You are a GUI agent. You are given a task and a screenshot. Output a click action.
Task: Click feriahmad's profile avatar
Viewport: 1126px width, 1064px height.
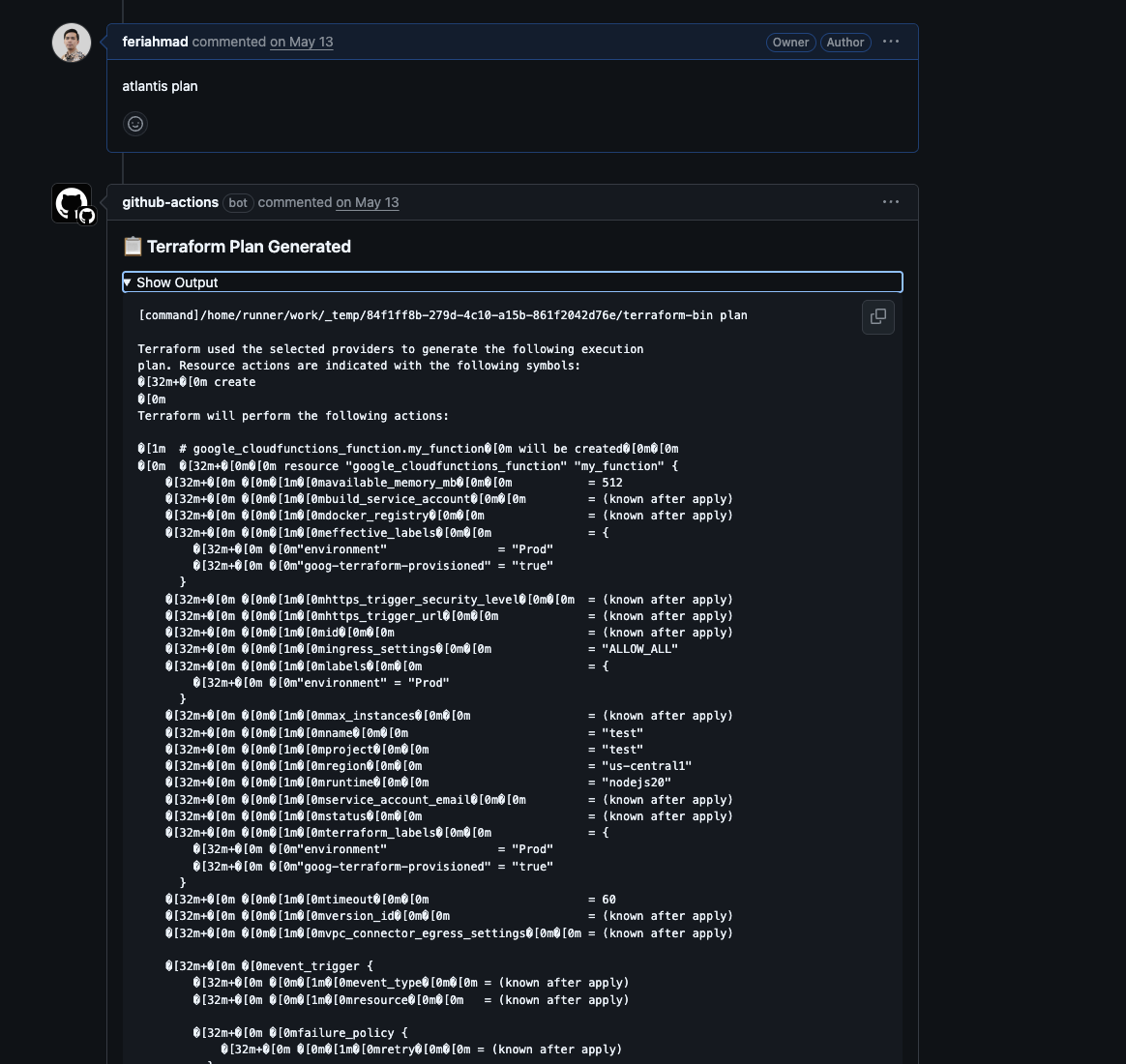point(71,42)
